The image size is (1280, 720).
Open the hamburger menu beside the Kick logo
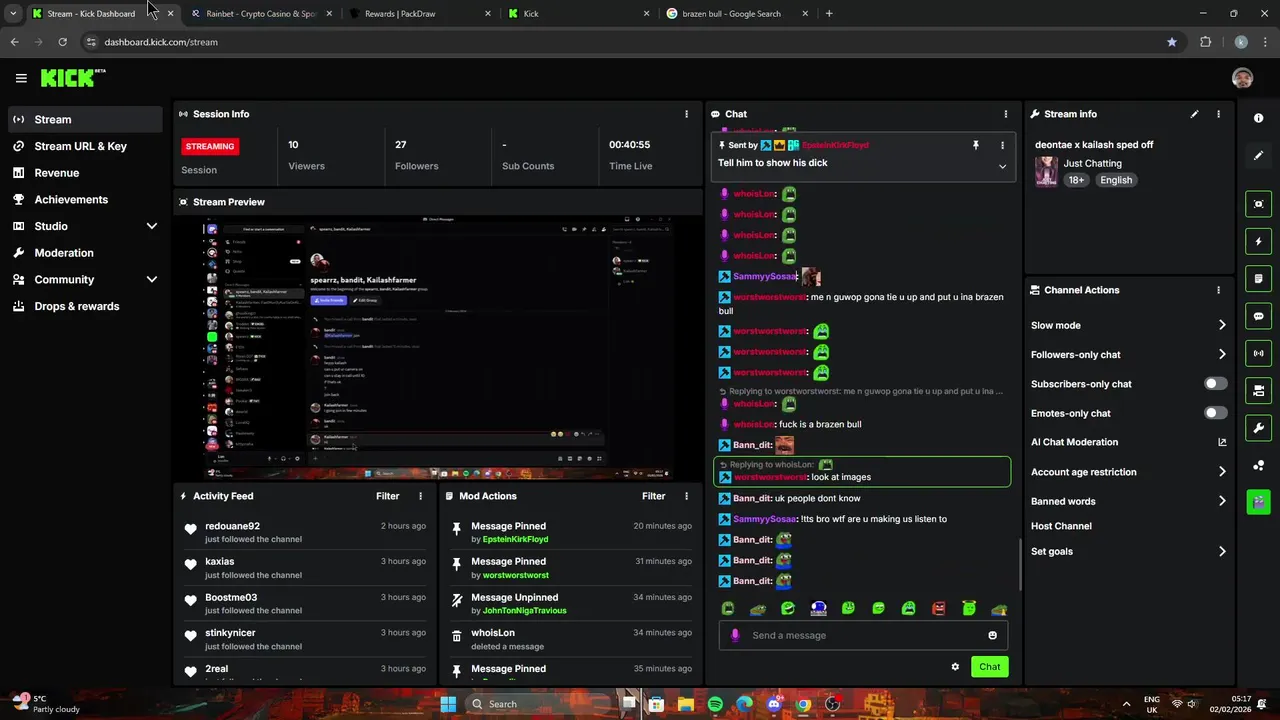(x=21, y=78)
